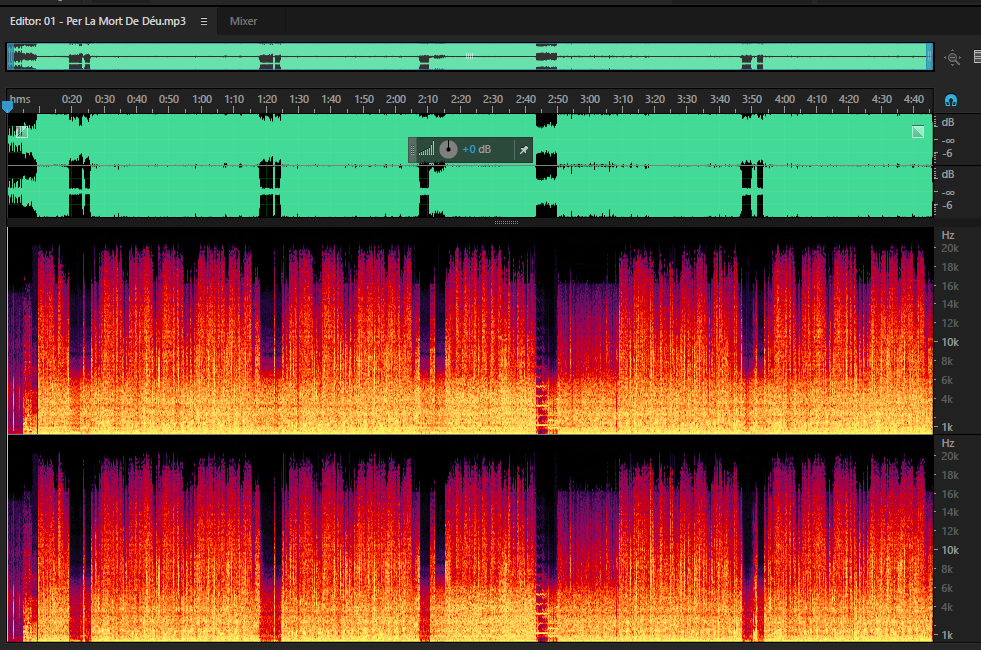Click the HUD drag grip handle
981x650 pixels.
click(x=412, y=150)
